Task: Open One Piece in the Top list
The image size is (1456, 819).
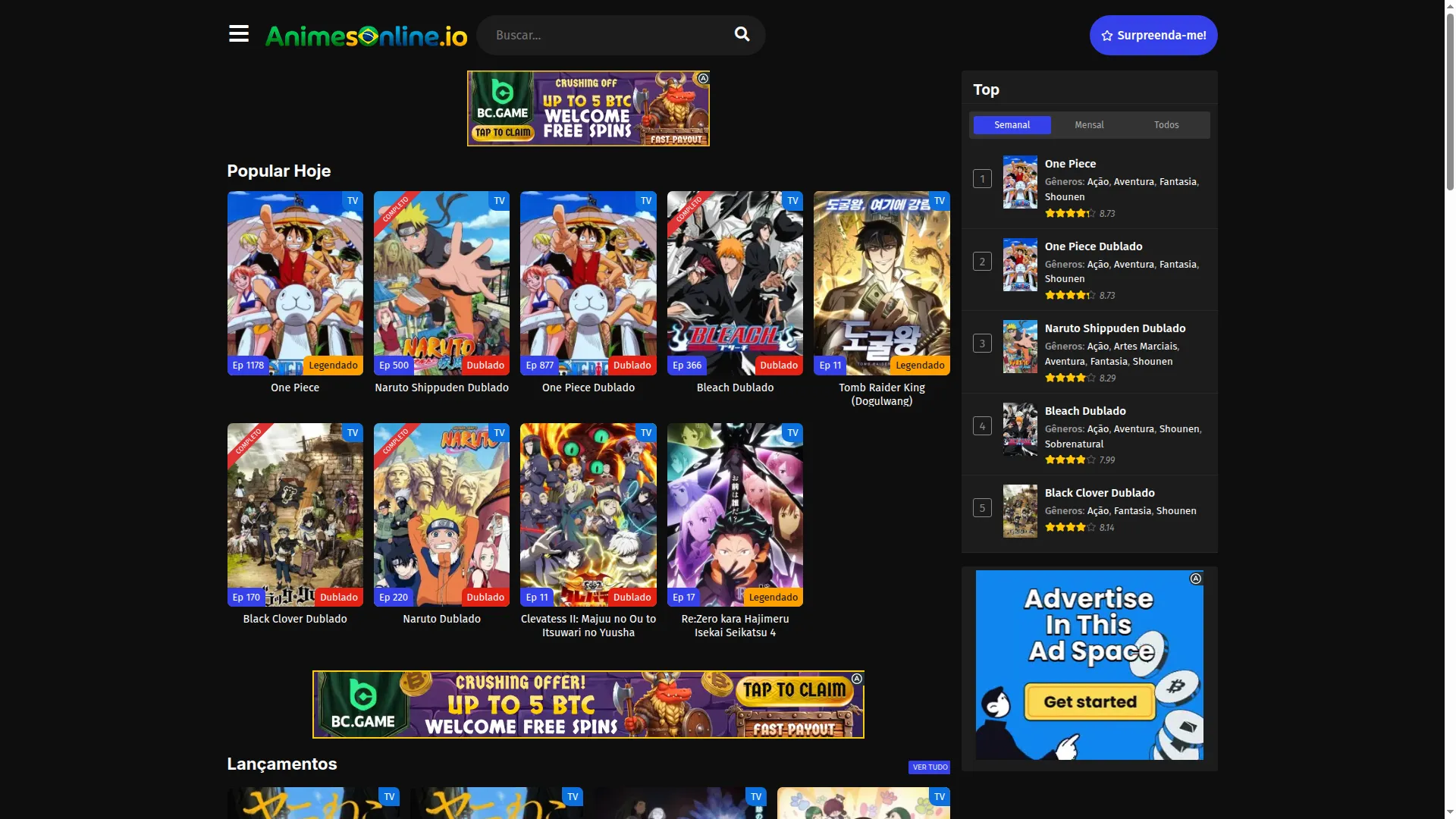Action: click(x=1070, y=164)
